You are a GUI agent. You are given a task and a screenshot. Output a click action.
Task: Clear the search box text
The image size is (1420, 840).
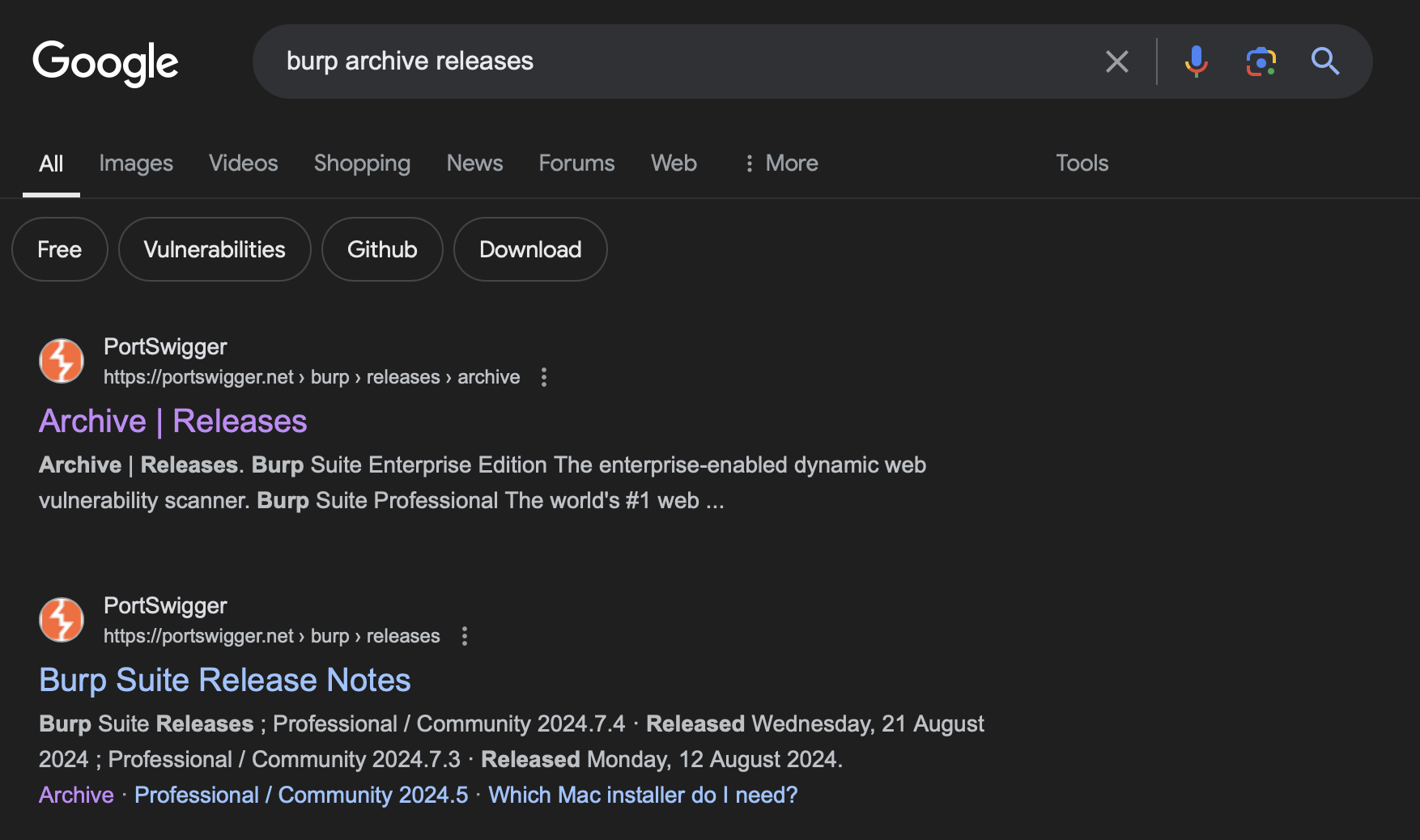(1116, 62)
